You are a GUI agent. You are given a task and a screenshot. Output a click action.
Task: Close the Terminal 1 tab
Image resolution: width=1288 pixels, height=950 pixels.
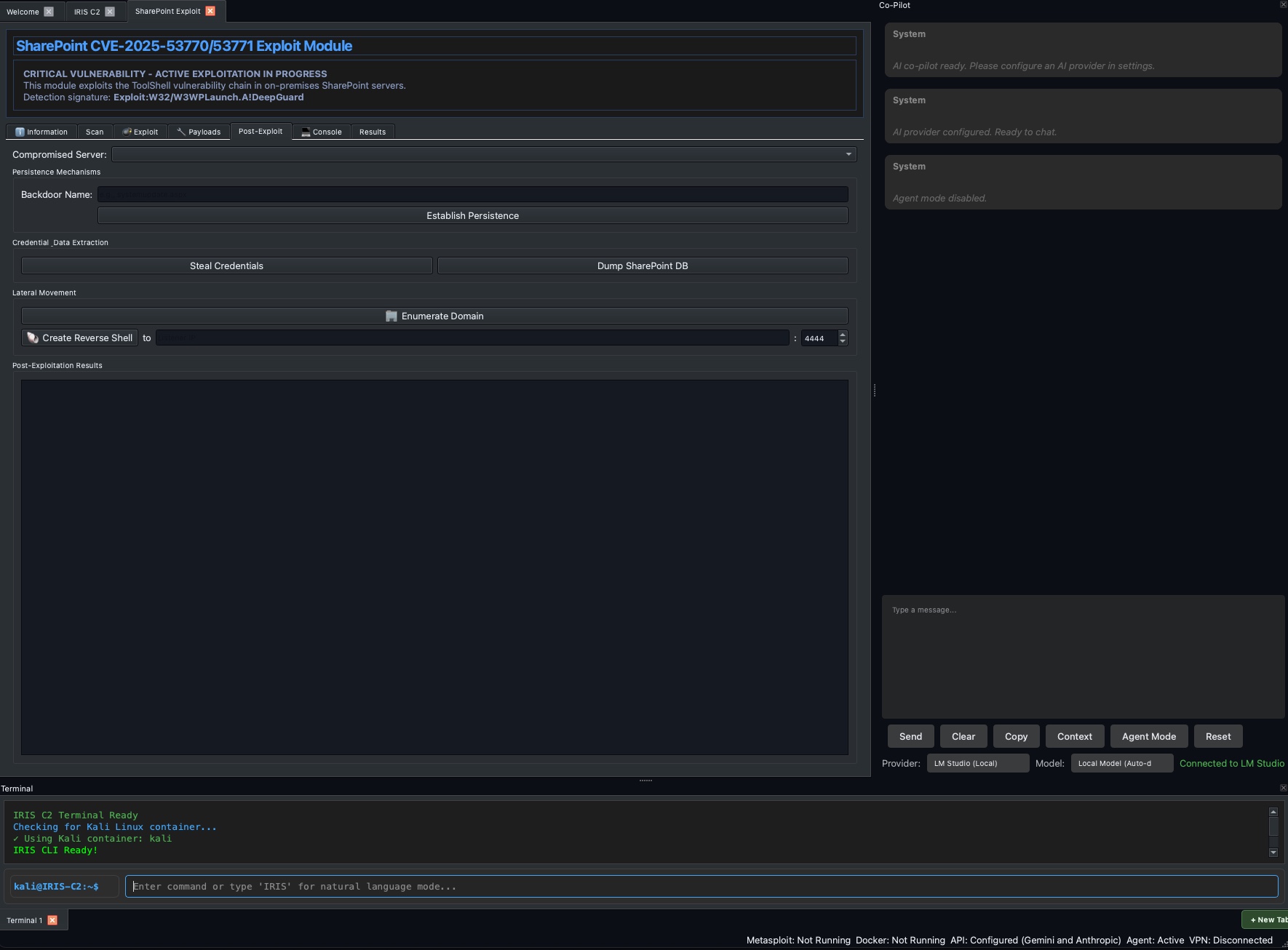[52, 920]
